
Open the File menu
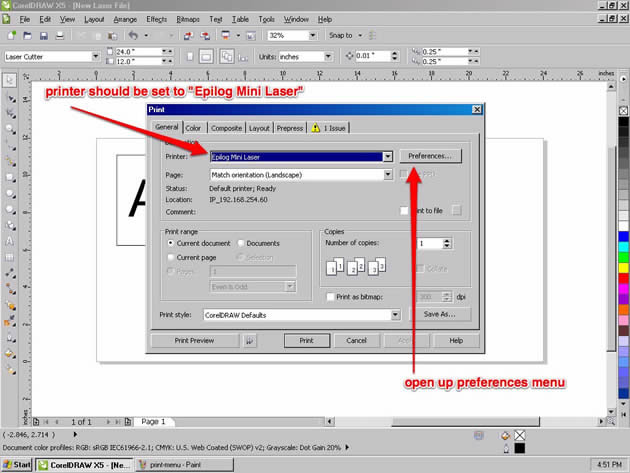[25, 19]
